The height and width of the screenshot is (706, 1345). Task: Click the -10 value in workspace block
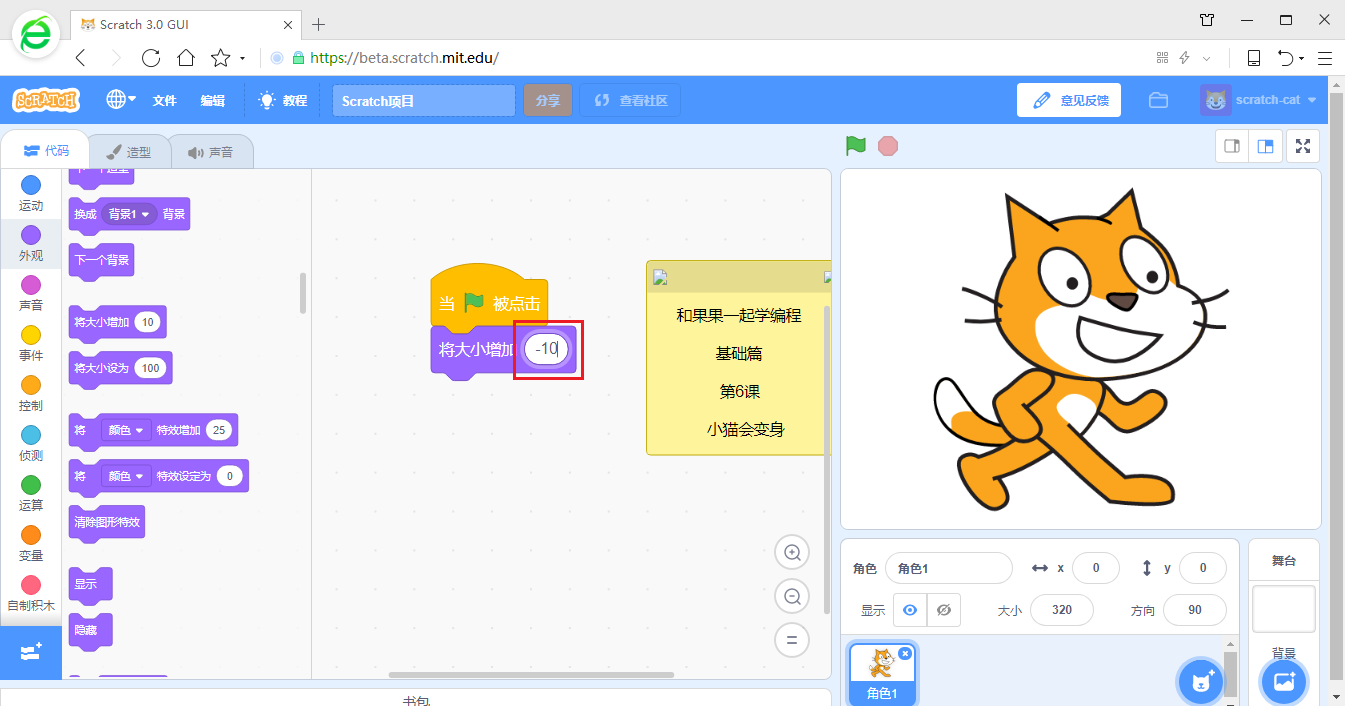(546, 349)
